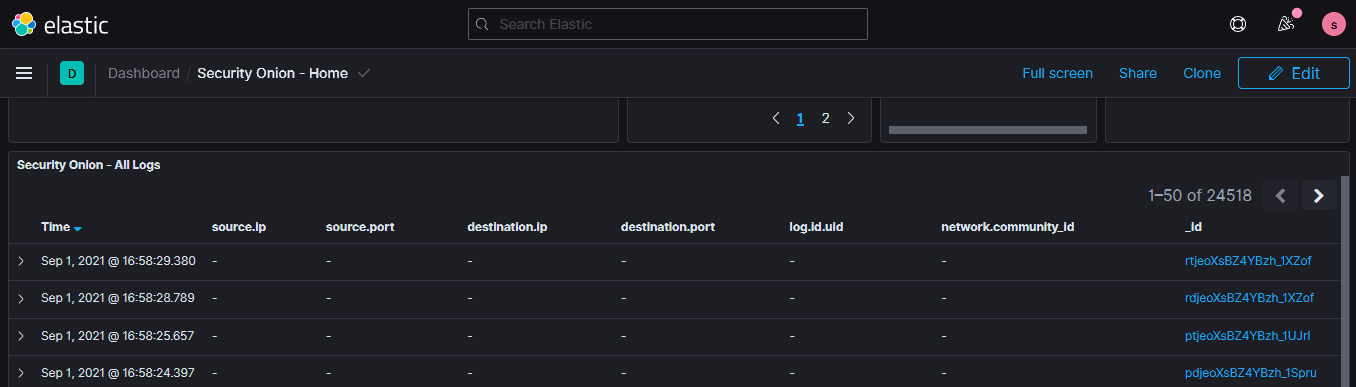This screenshot has width=1356, height=387.
Task: Open document rdjeoXsBZ4YBzh_1XZof
Action: [x=1248, y=298]
